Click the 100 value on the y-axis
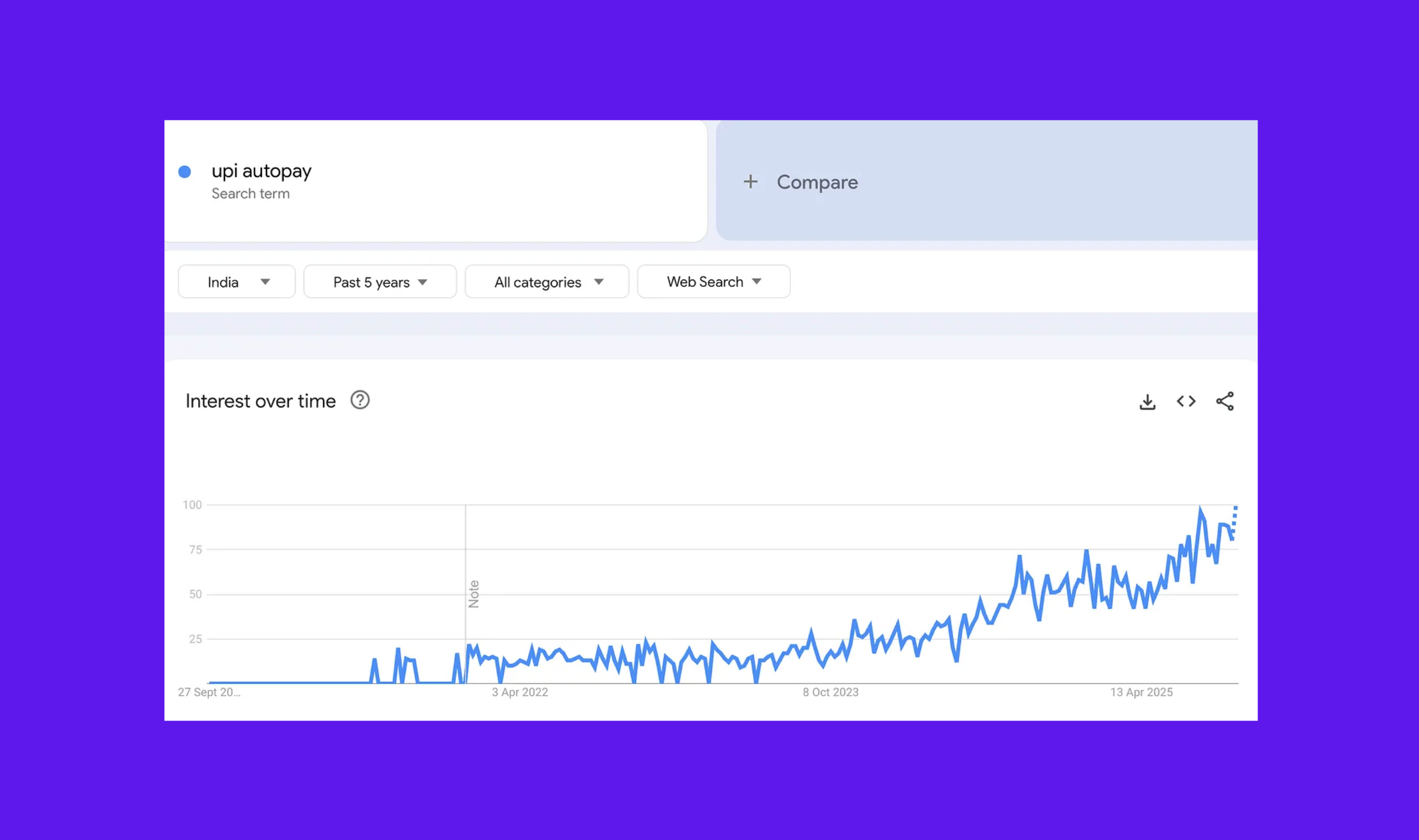This screenshot has width=1419, height=840. tap(192, 505)
